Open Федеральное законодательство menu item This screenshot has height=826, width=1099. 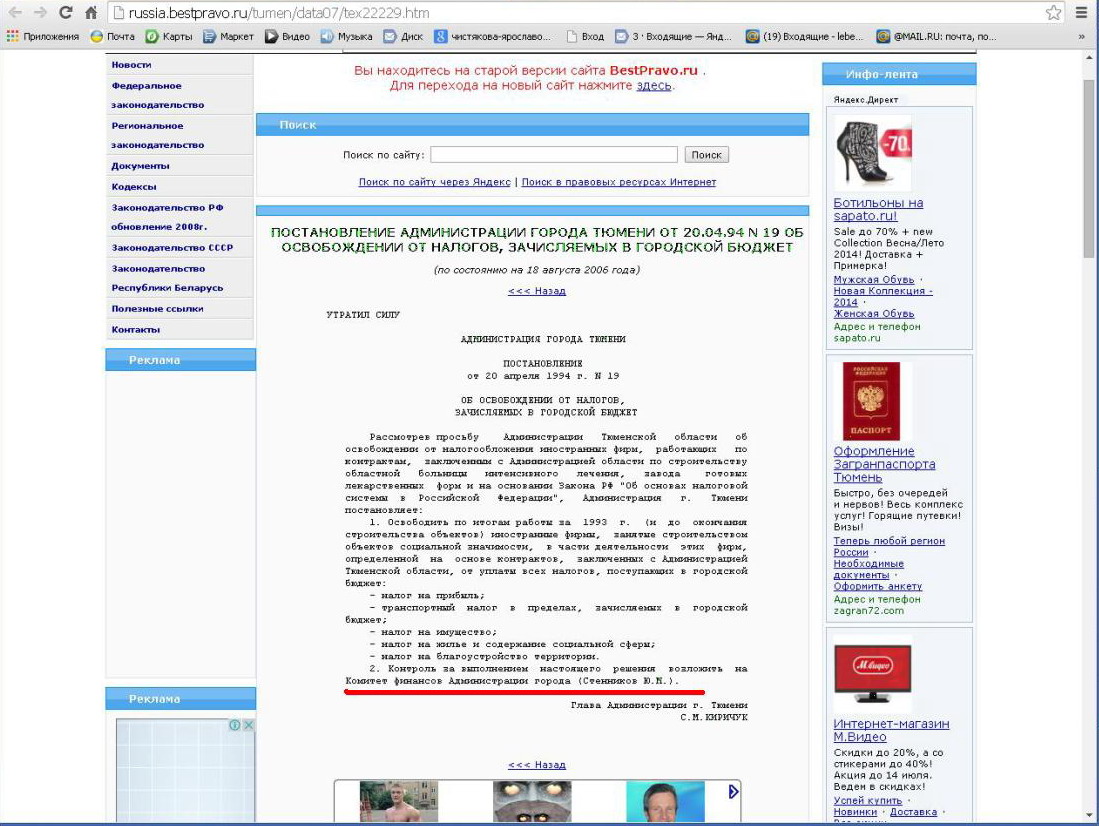click(158, 95)
